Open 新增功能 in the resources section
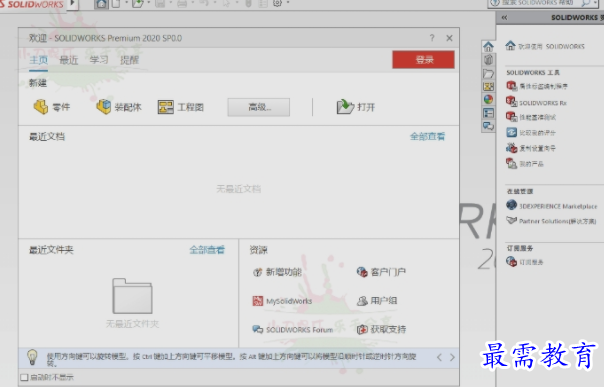The height and width of the screenshot is (387, 604). pos(277,272)
